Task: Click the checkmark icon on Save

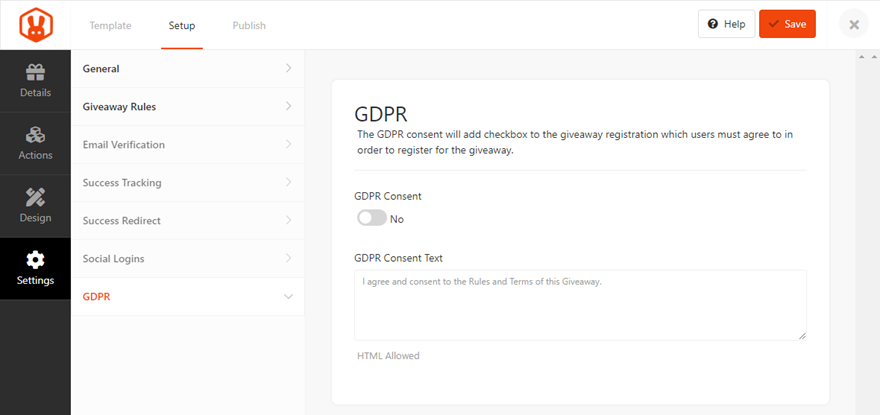Action: [x=773, y=24]
